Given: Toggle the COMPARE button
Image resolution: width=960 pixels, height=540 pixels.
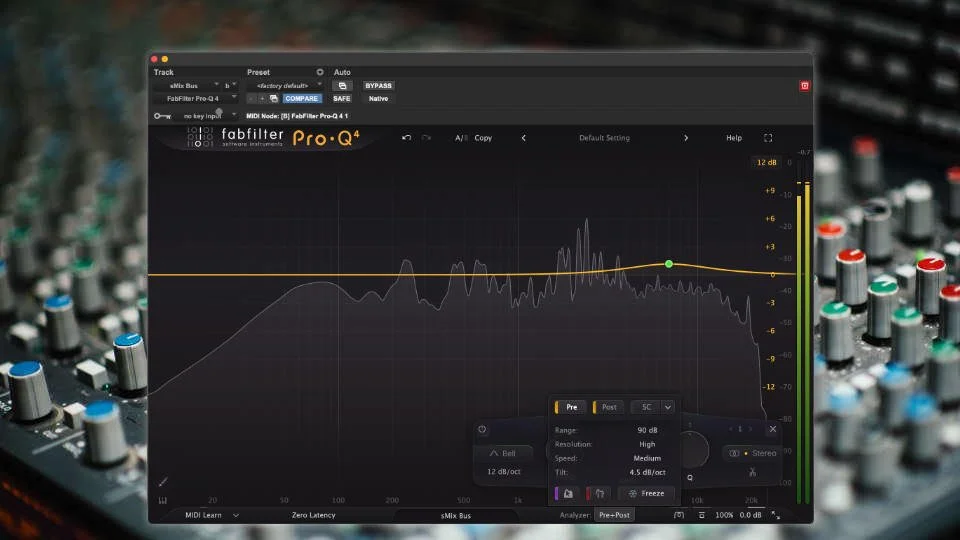Looking at the screenshot, I should (301, 99).
